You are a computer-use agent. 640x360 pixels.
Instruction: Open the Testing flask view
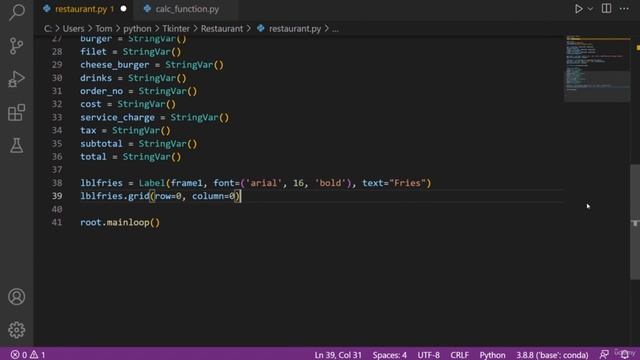coord(16,145)
